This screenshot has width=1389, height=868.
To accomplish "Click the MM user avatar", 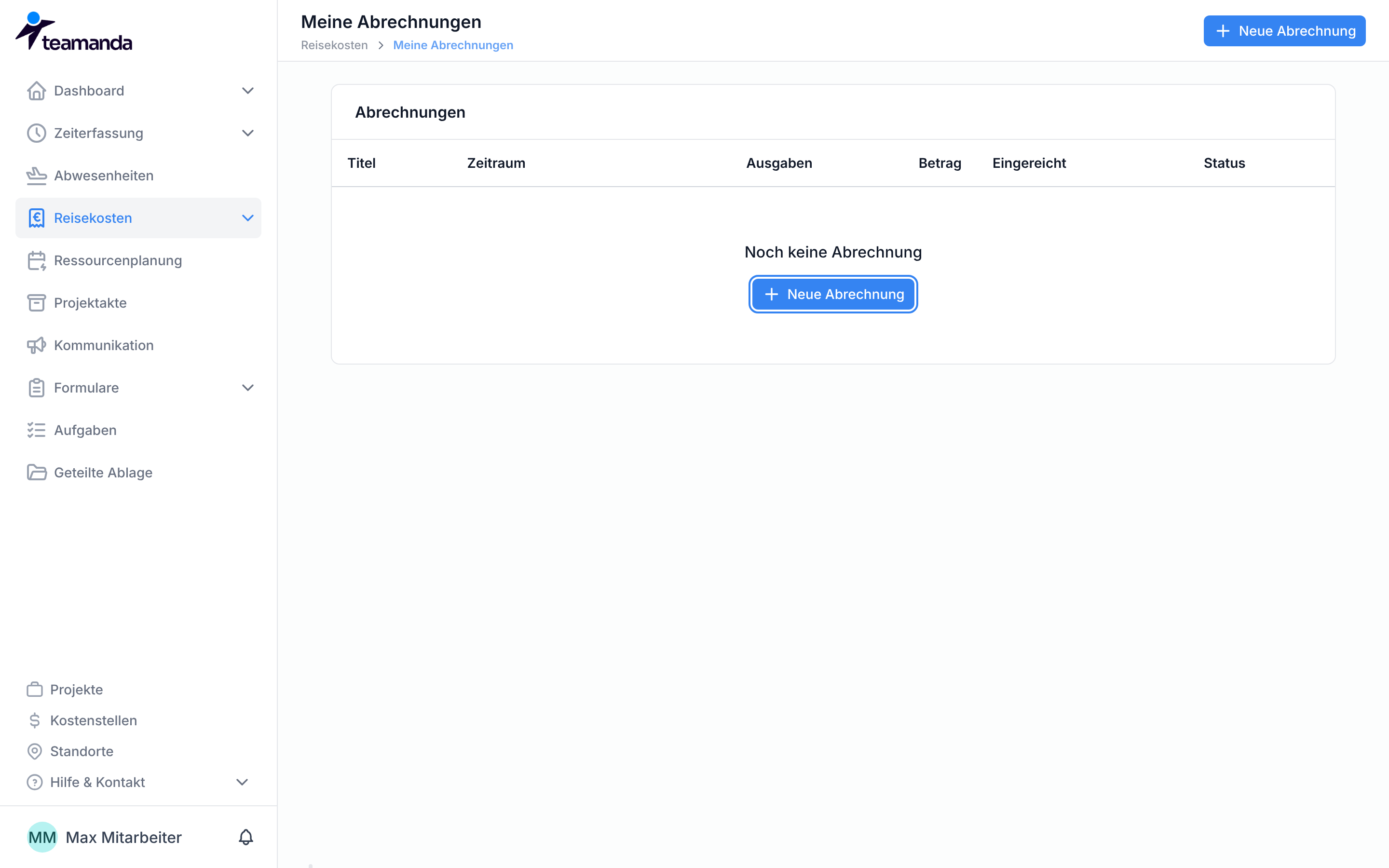I will tap(42, 838).
